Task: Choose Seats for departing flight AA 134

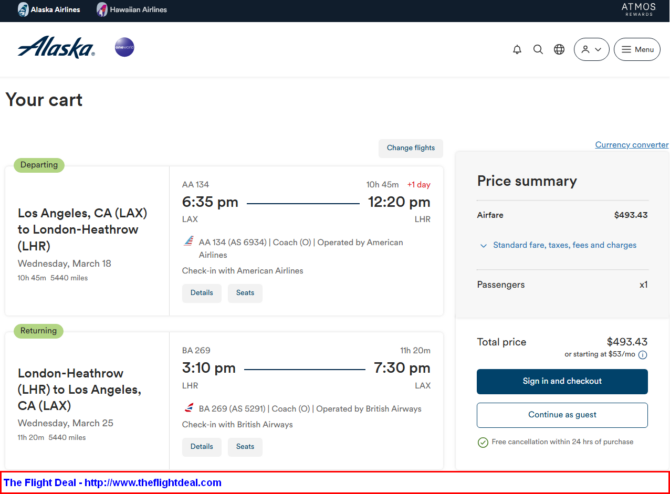Action: click(245, 293)
